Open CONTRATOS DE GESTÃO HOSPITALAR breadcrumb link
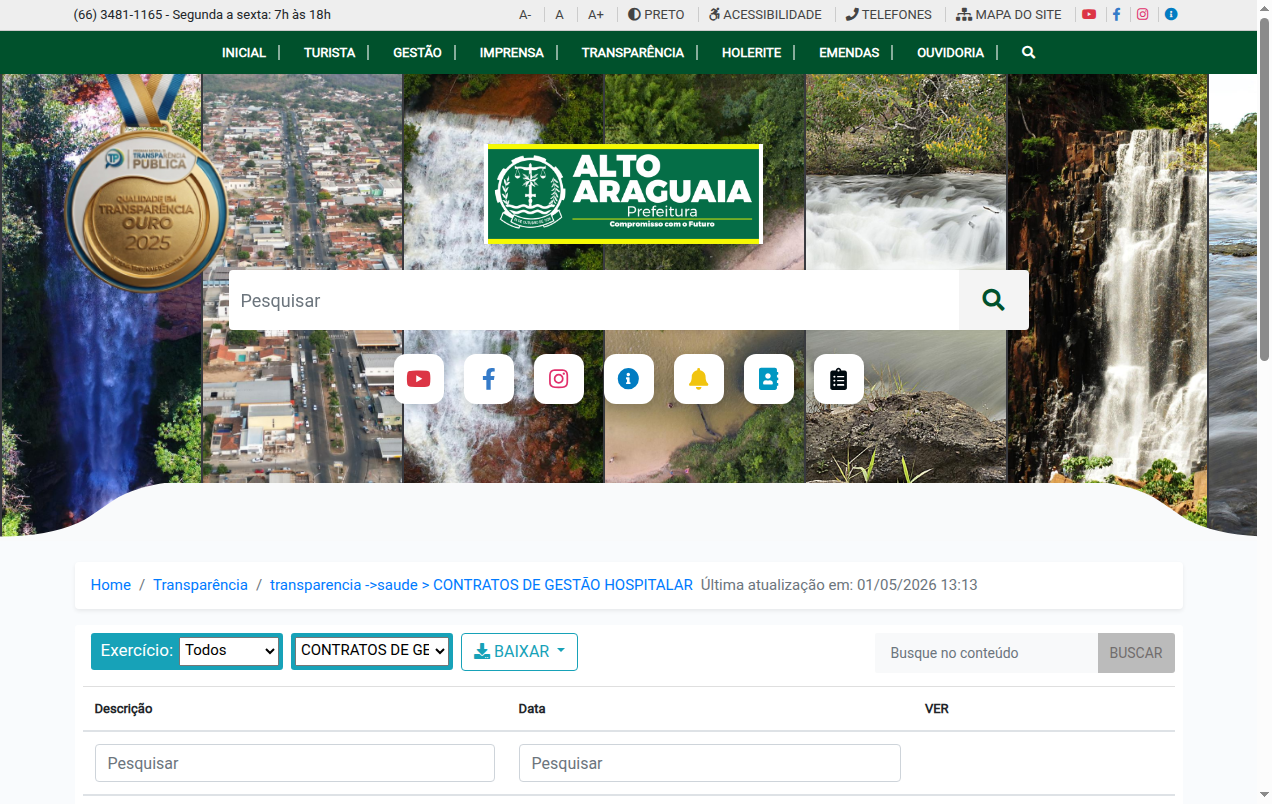1272x804 pixels. coord(481,585)
